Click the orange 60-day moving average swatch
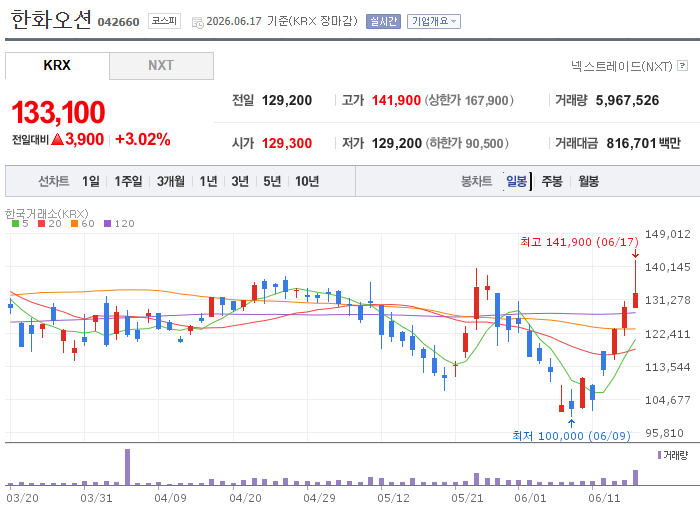The width and height of the screenshot is (700, 507). [x=74, y=224]
